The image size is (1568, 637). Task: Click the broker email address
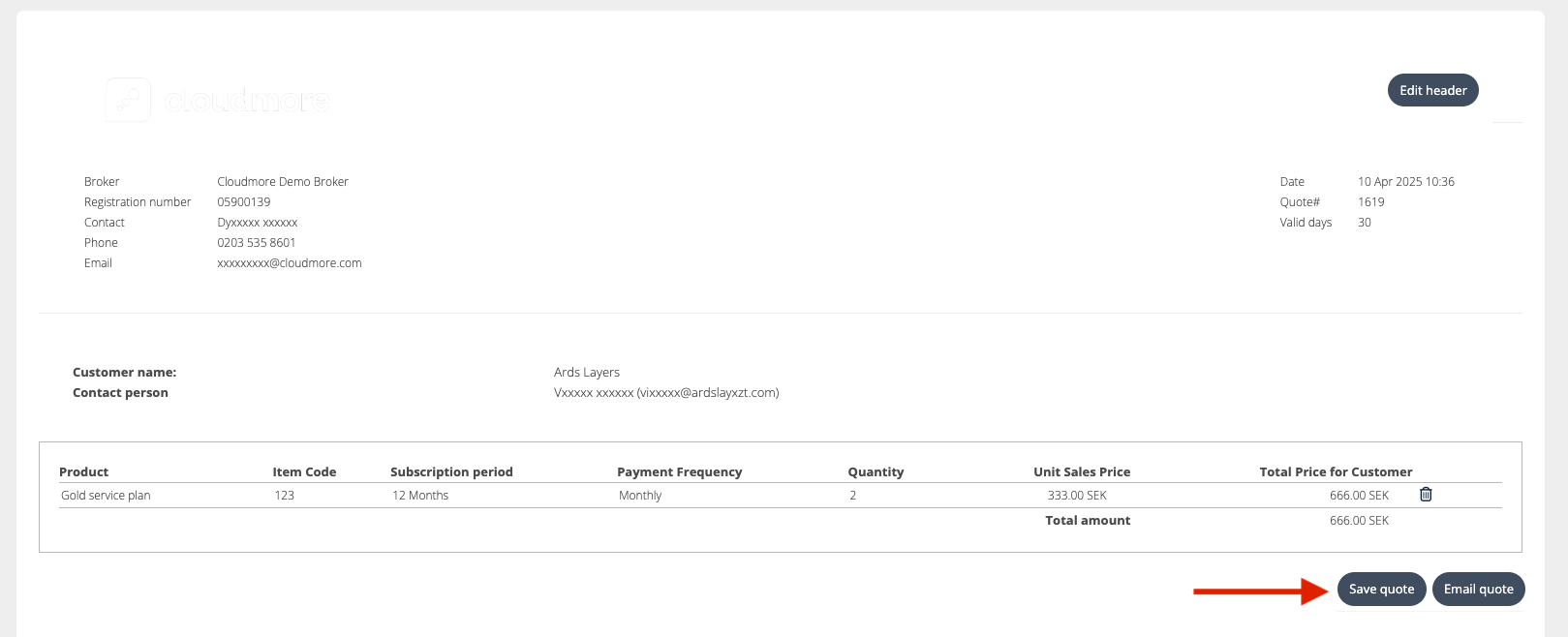[289, 263]
